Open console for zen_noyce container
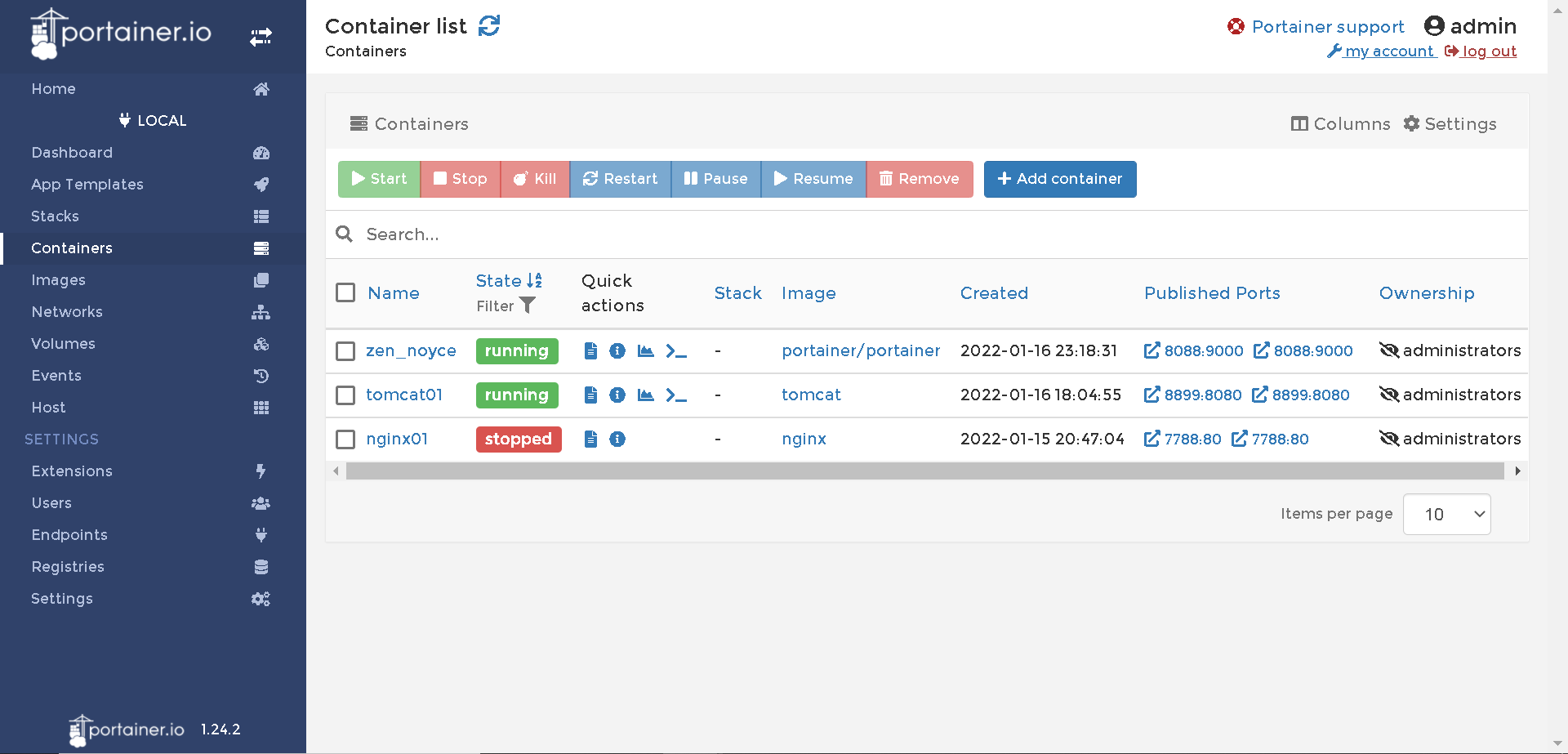This screenshot has height=754, width=1568. point(676,350)
